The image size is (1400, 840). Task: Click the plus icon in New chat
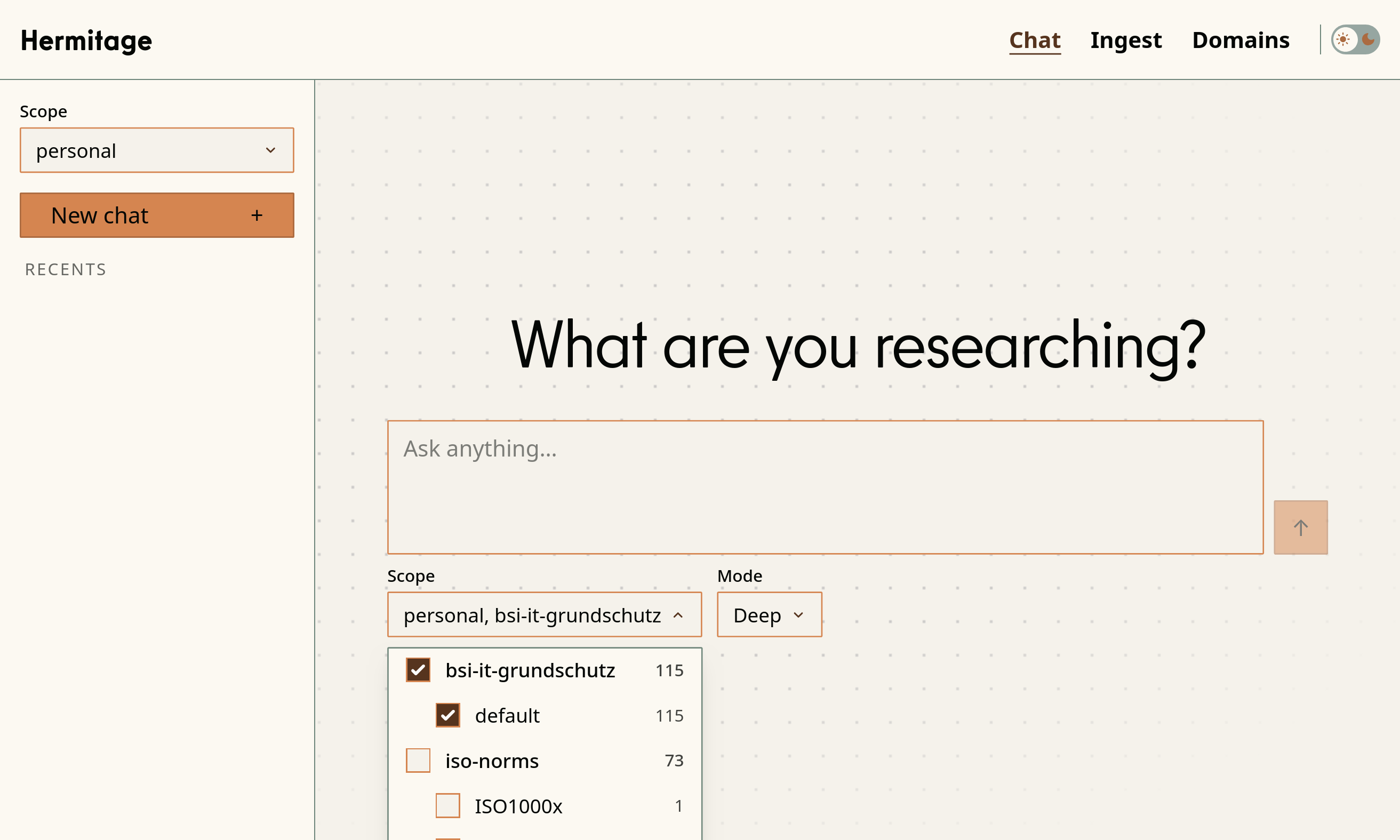coord(257,215)
